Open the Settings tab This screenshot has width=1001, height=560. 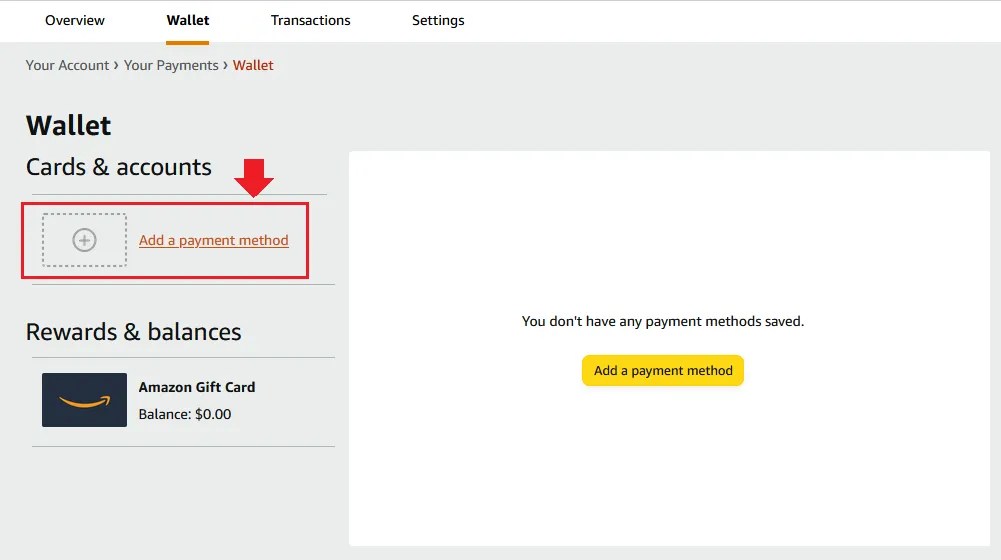point(438,20)
